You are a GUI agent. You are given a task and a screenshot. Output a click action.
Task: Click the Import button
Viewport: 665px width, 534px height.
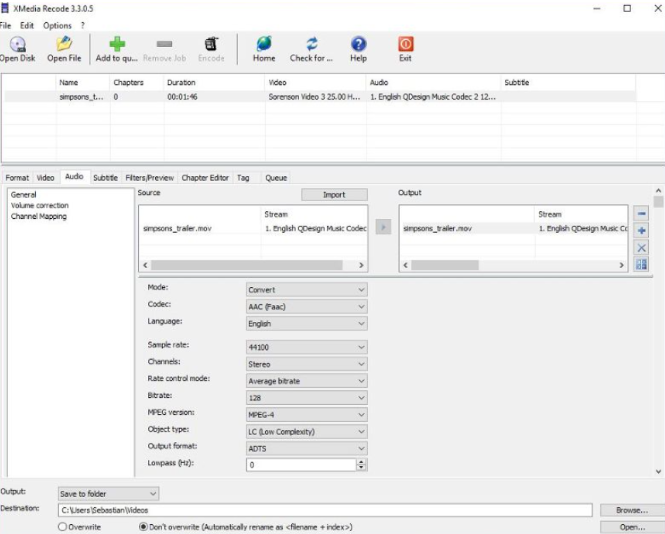coord(334,194)
